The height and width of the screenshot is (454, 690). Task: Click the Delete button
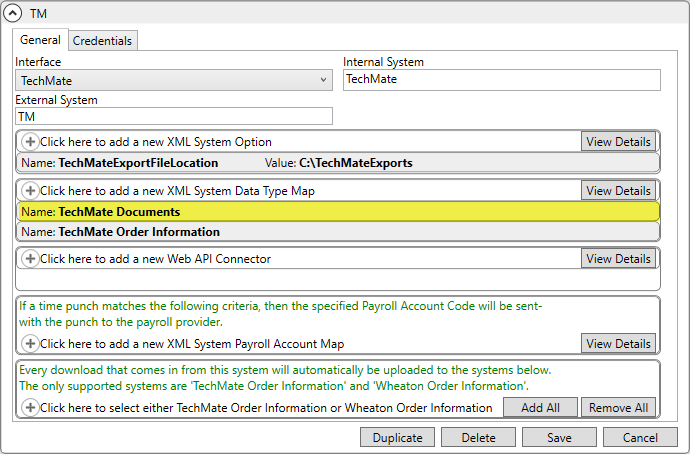click(478, 438)
